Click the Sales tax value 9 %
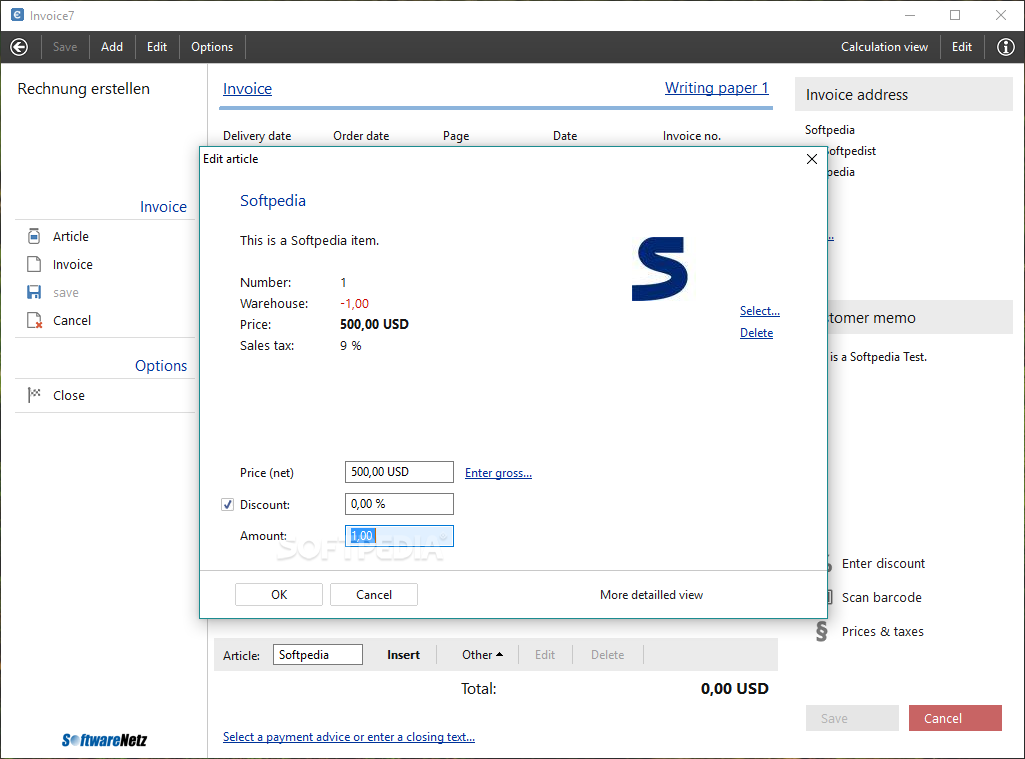 tap(350, 345)
